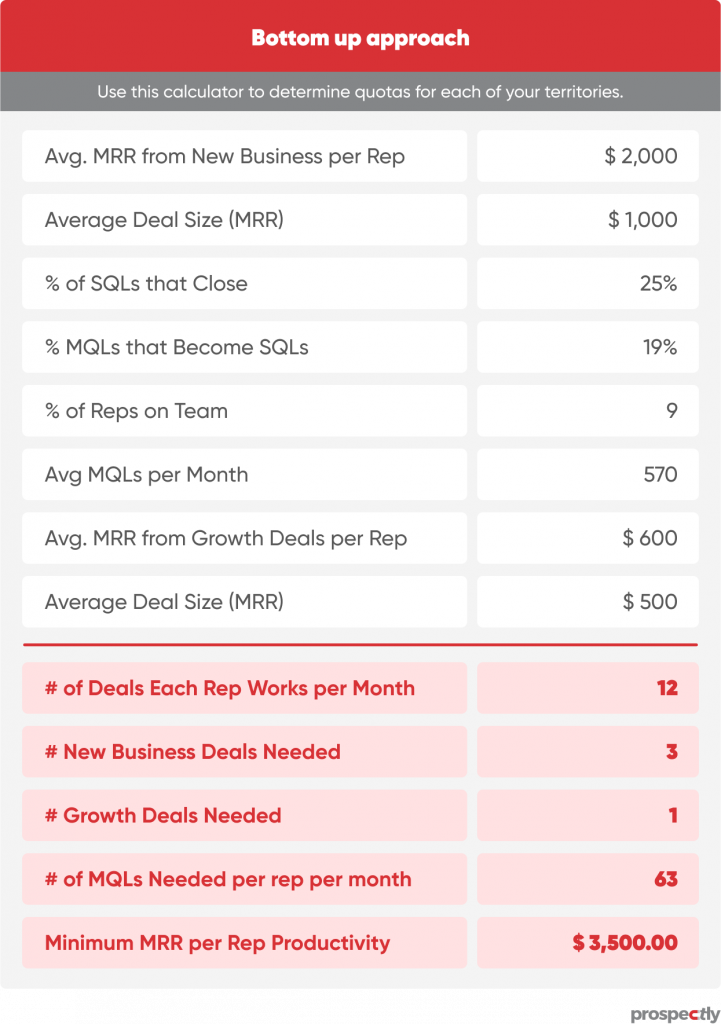Click the % MQLs that Become SQLs value field

click(587, 347)
